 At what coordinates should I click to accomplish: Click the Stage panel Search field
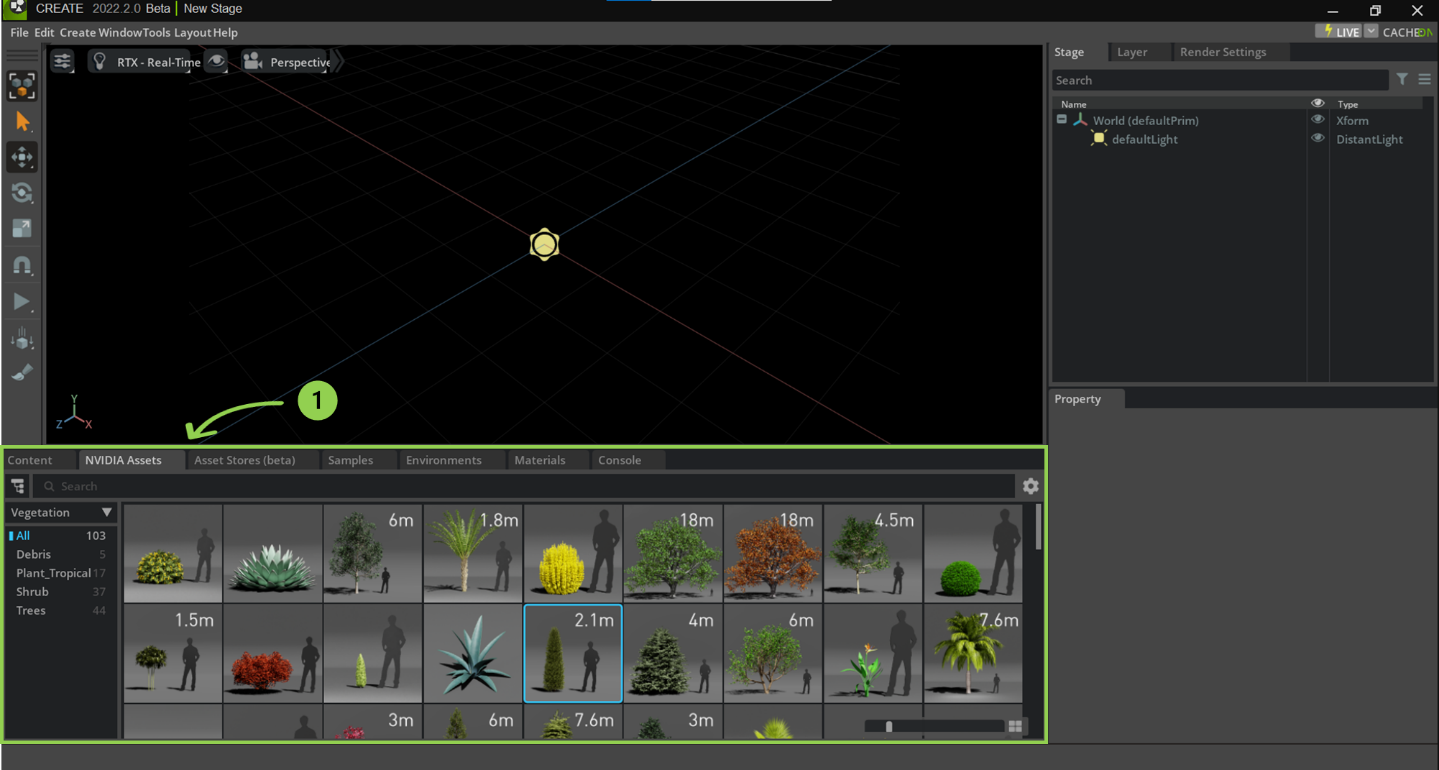point(1220,80)
